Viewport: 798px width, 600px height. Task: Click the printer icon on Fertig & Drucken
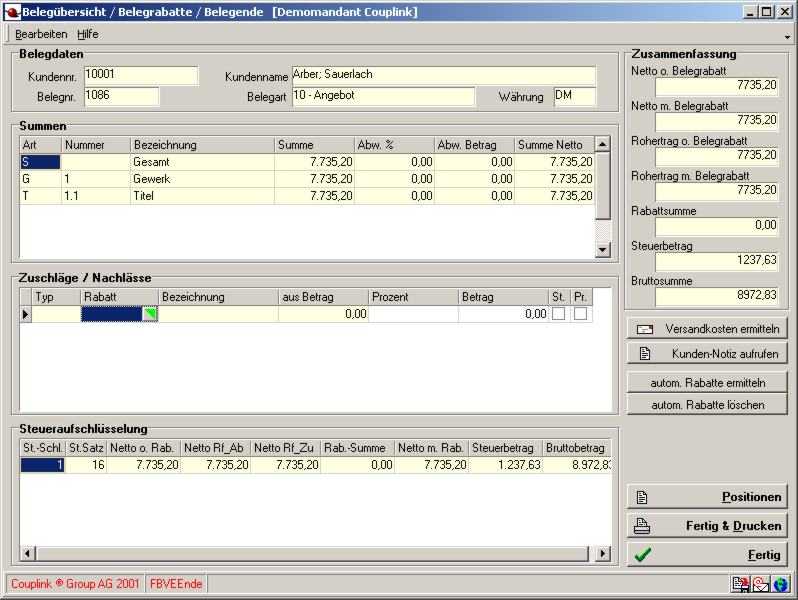[643, 526]
